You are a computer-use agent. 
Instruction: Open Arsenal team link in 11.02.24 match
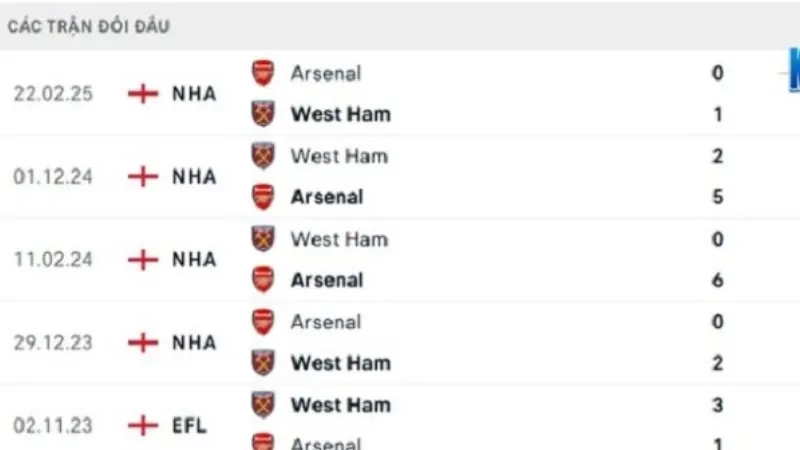coord(327,280)
